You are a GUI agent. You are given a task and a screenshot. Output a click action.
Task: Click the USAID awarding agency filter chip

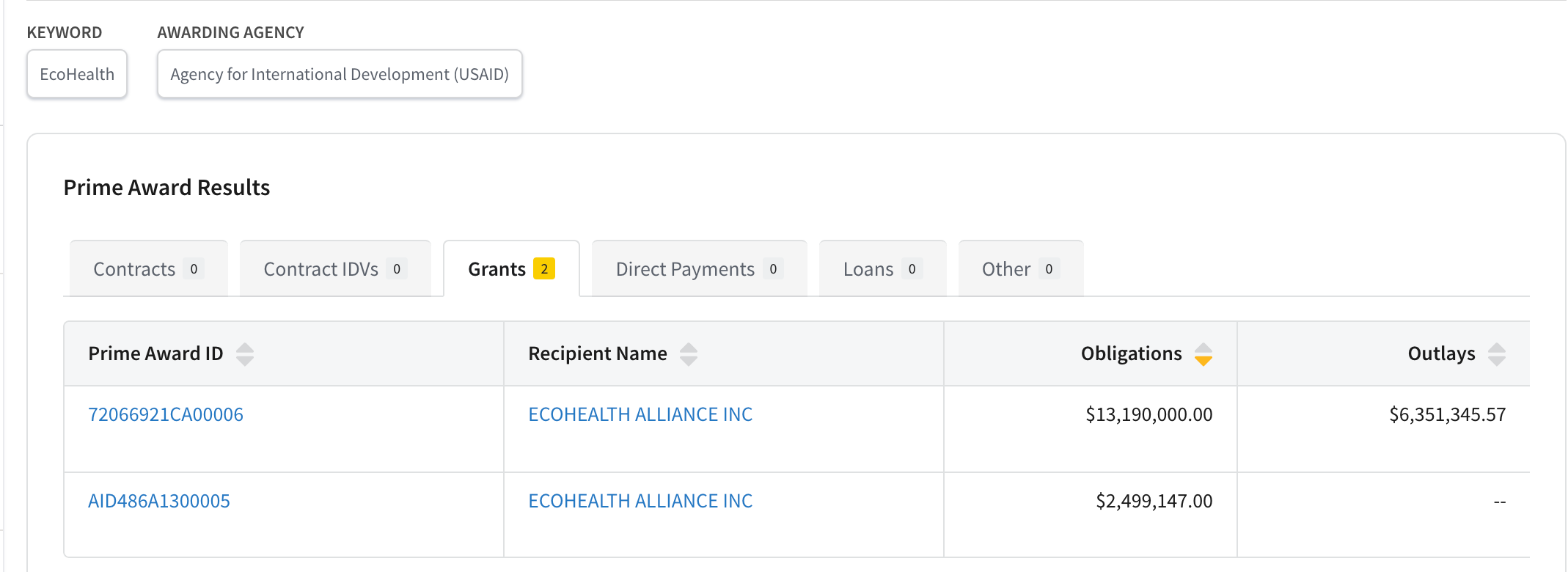340,74
